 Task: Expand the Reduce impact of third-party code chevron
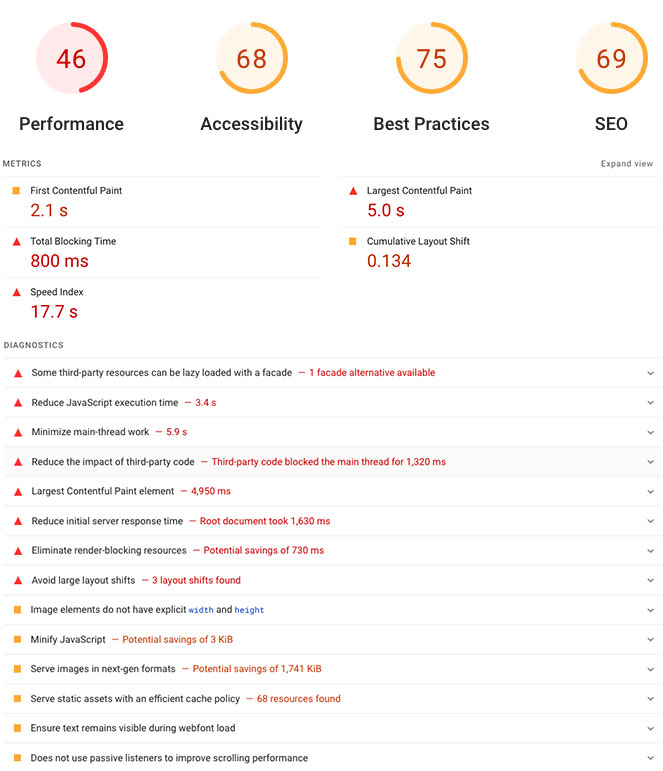tap(651, 462)
